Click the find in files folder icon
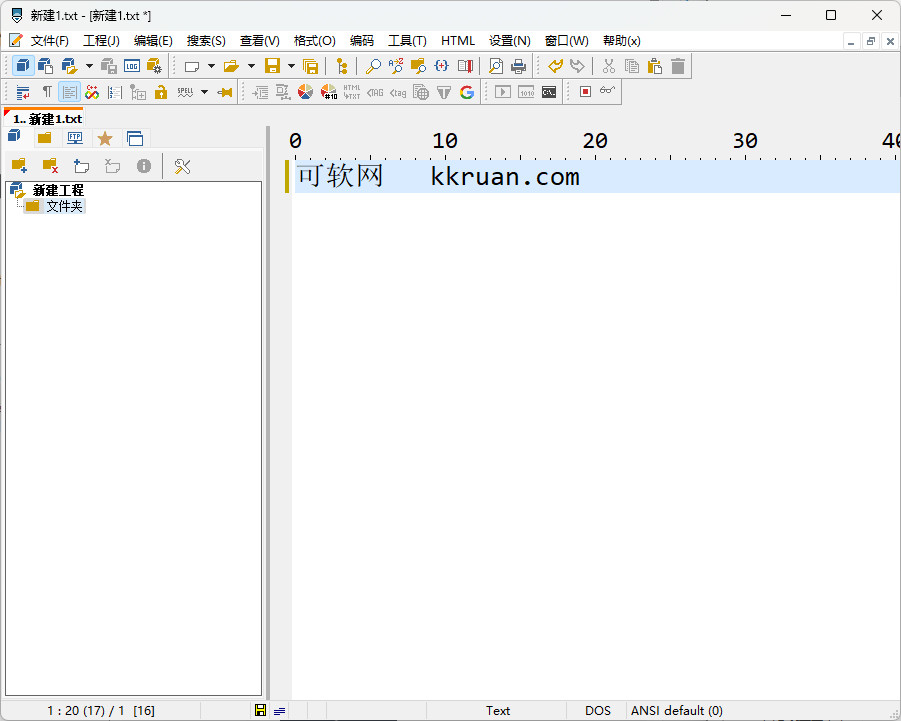The height and width of the screenshot is (721, 901). point(418,66)
